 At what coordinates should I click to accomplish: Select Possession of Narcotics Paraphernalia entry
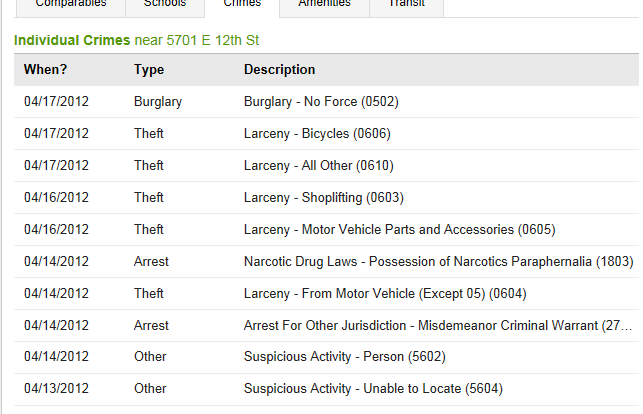click(438, 261)
